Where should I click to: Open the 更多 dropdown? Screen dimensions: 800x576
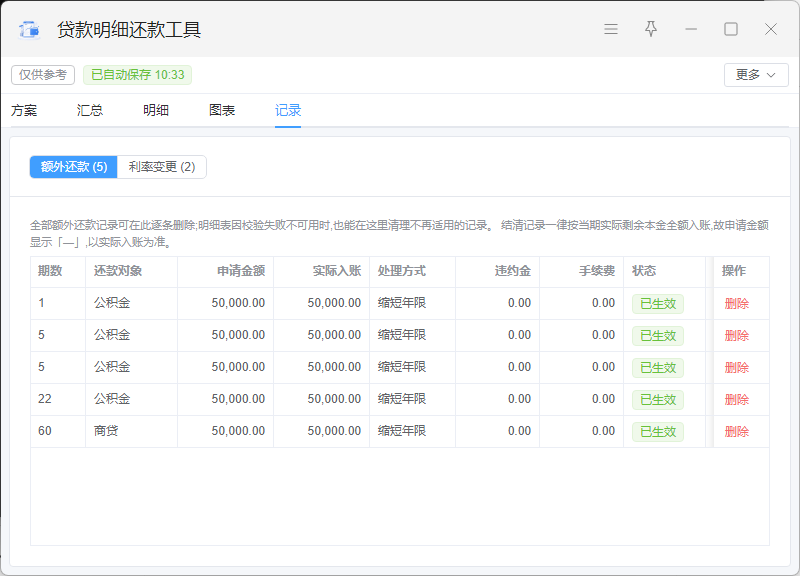[756, 75]
